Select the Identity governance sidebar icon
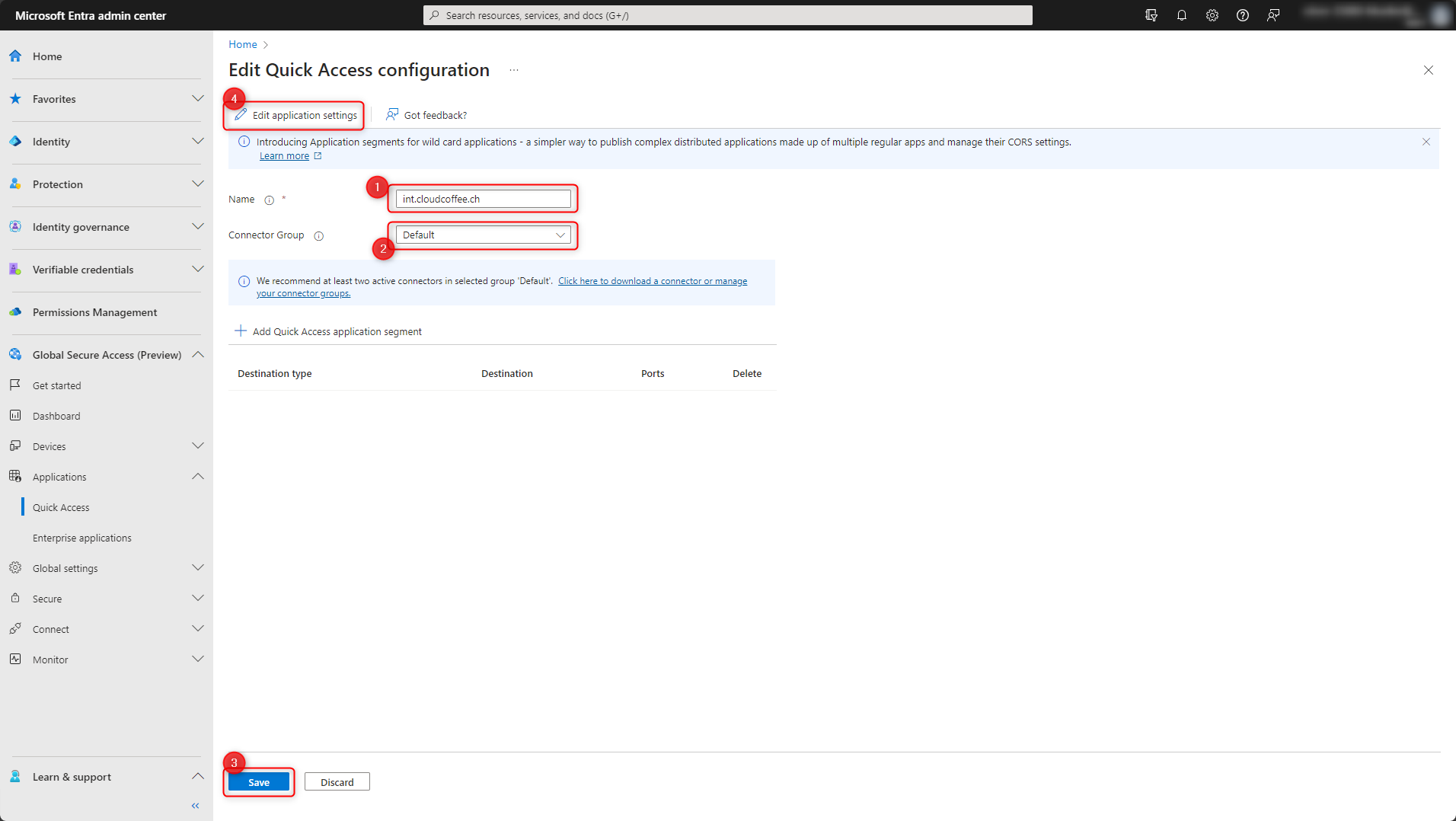Viewport: 1456px width, 821px height. 14,226
